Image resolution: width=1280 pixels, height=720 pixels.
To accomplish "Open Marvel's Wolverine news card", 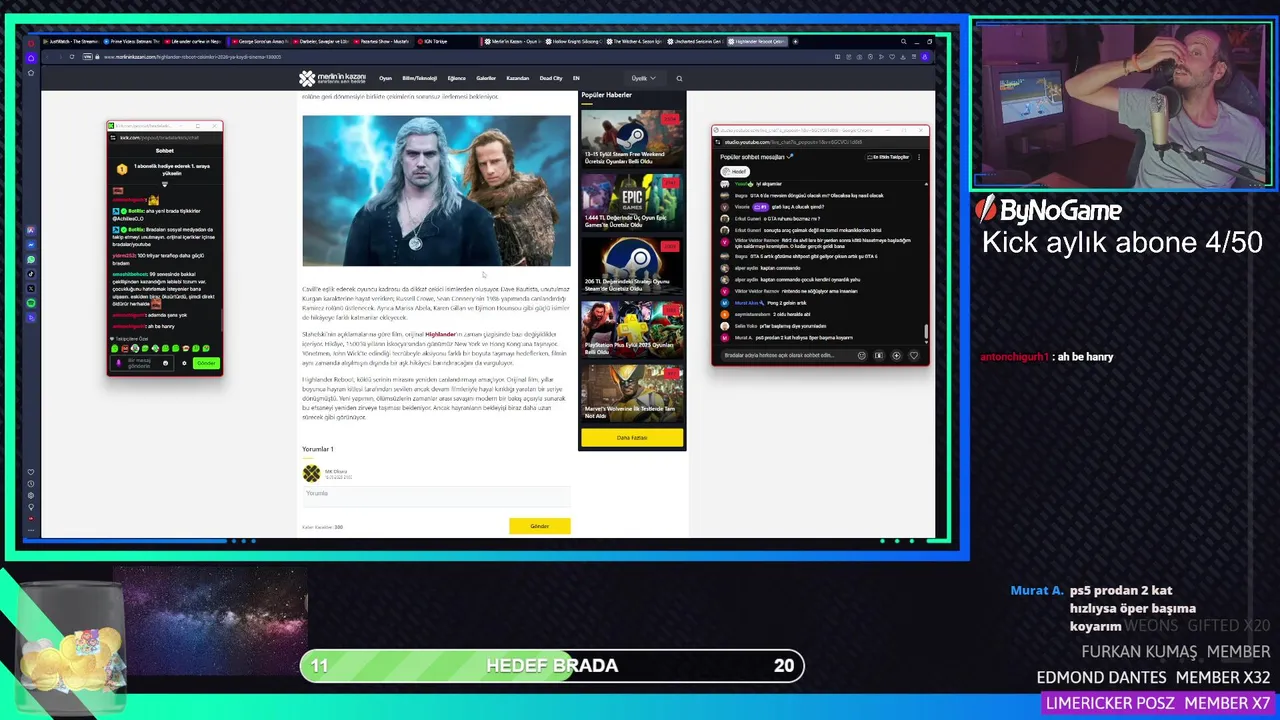I will (632, 393).
